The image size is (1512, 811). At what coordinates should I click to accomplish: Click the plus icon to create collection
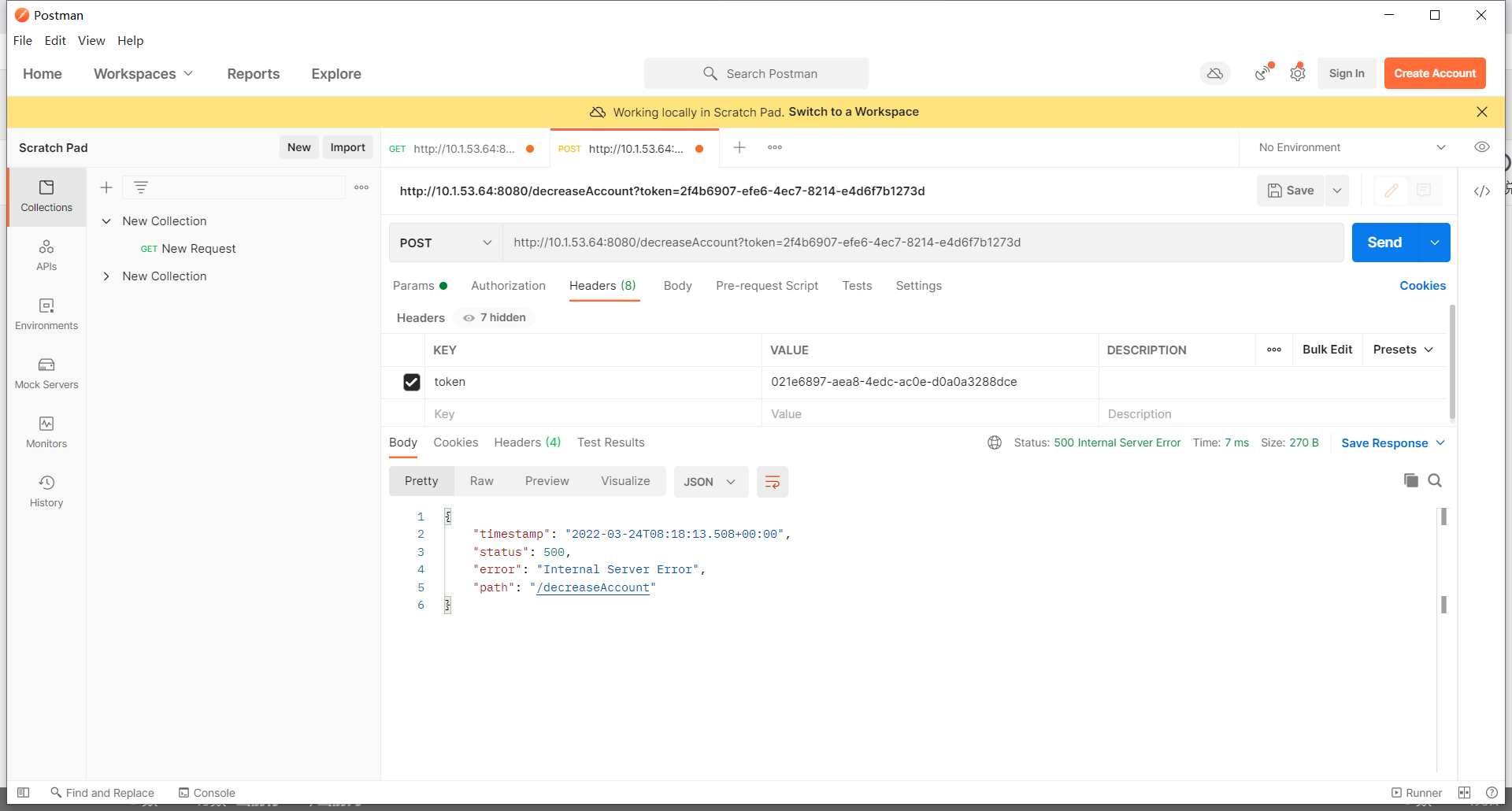tap(106, 187)
